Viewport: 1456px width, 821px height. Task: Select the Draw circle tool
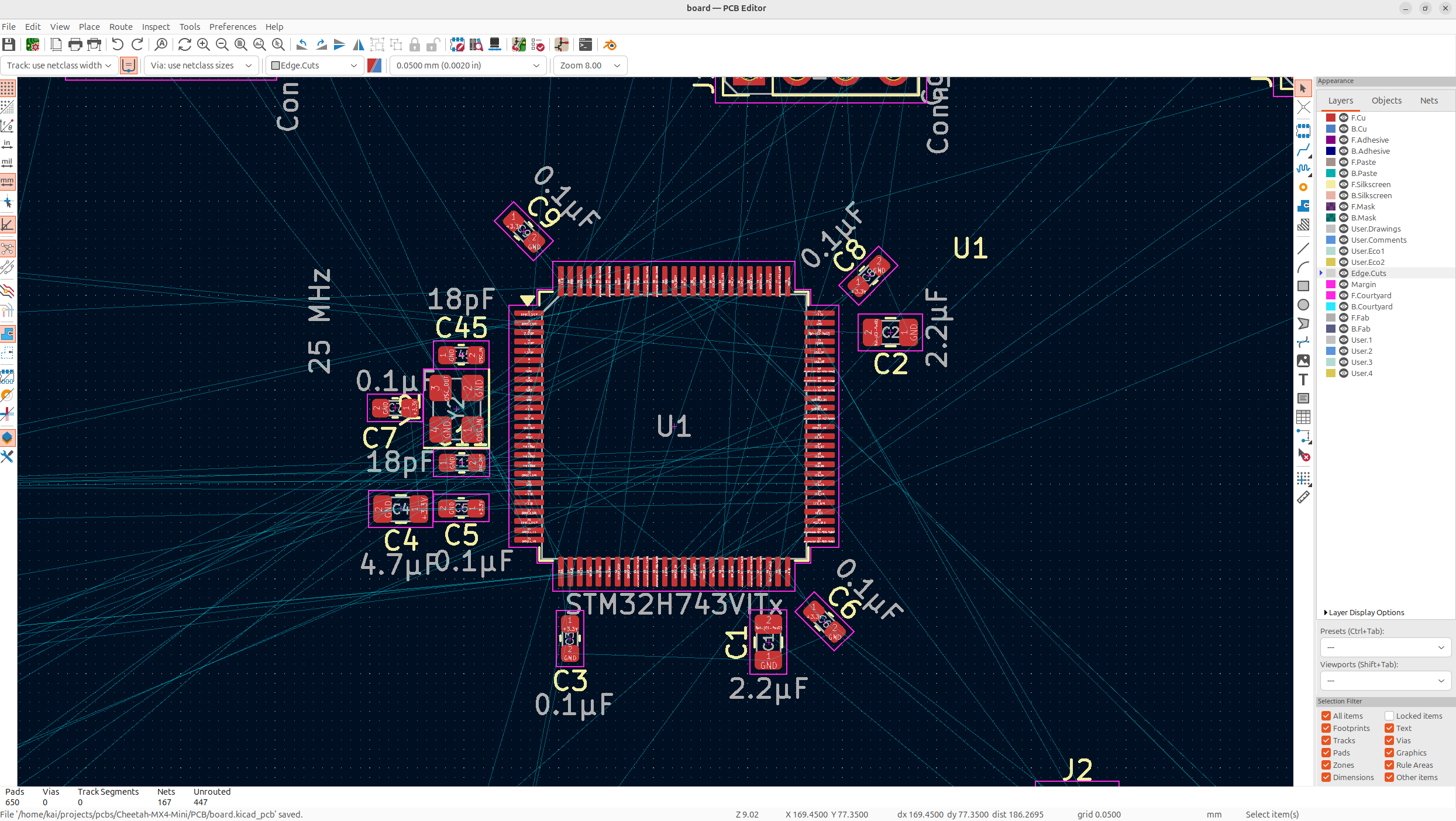[1303, 305]
